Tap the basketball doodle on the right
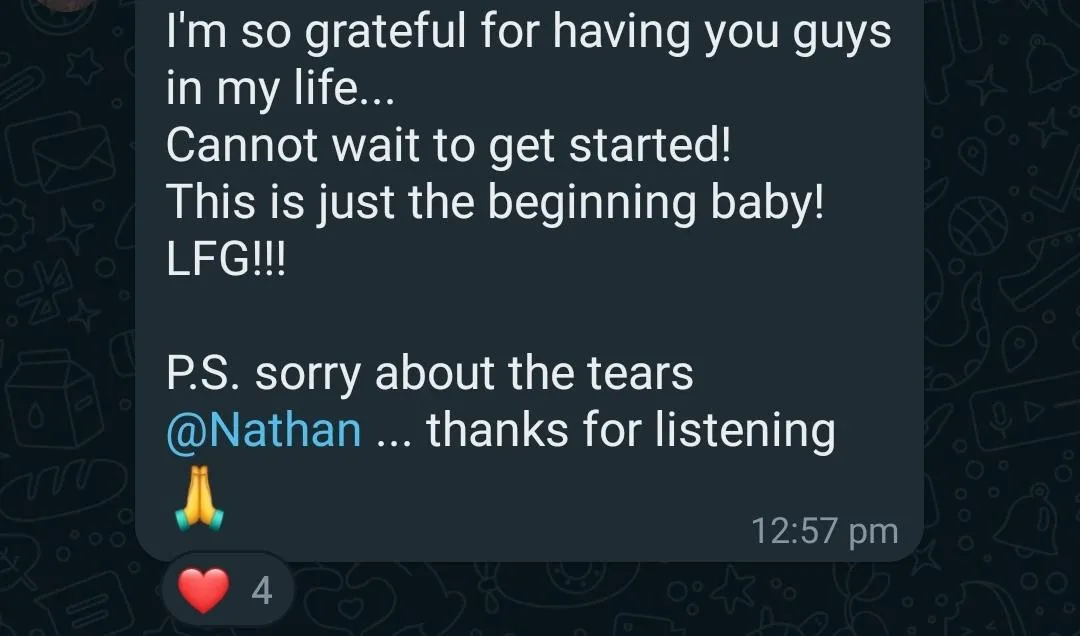 (978, 226)
